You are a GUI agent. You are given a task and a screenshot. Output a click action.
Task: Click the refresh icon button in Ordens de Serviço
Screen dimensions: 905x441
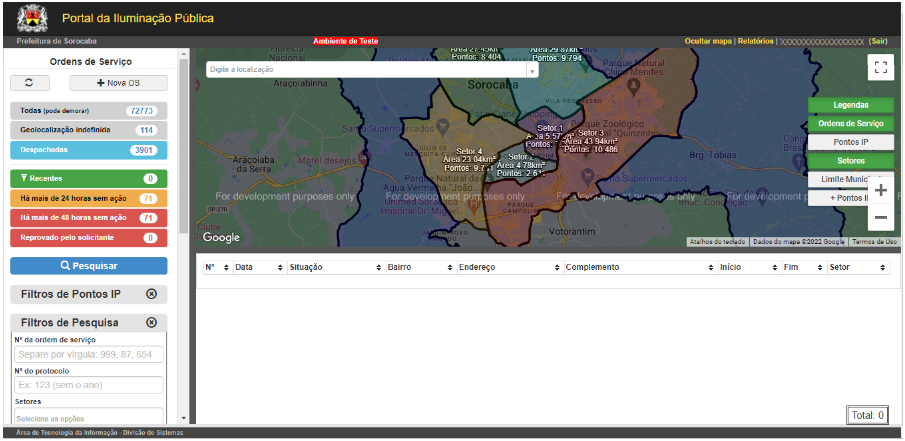tap(29, 83)
